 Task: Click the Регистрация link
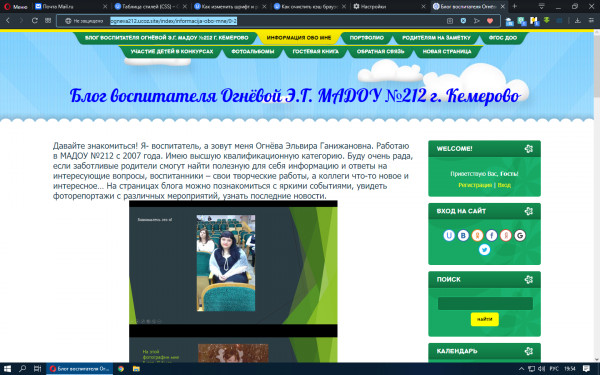click(475, 185)
